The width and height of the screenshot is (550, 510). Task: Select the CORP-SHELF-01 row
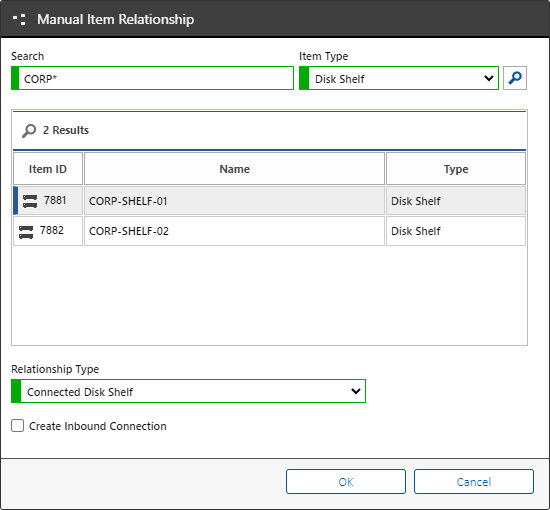[x=269, y=201]
